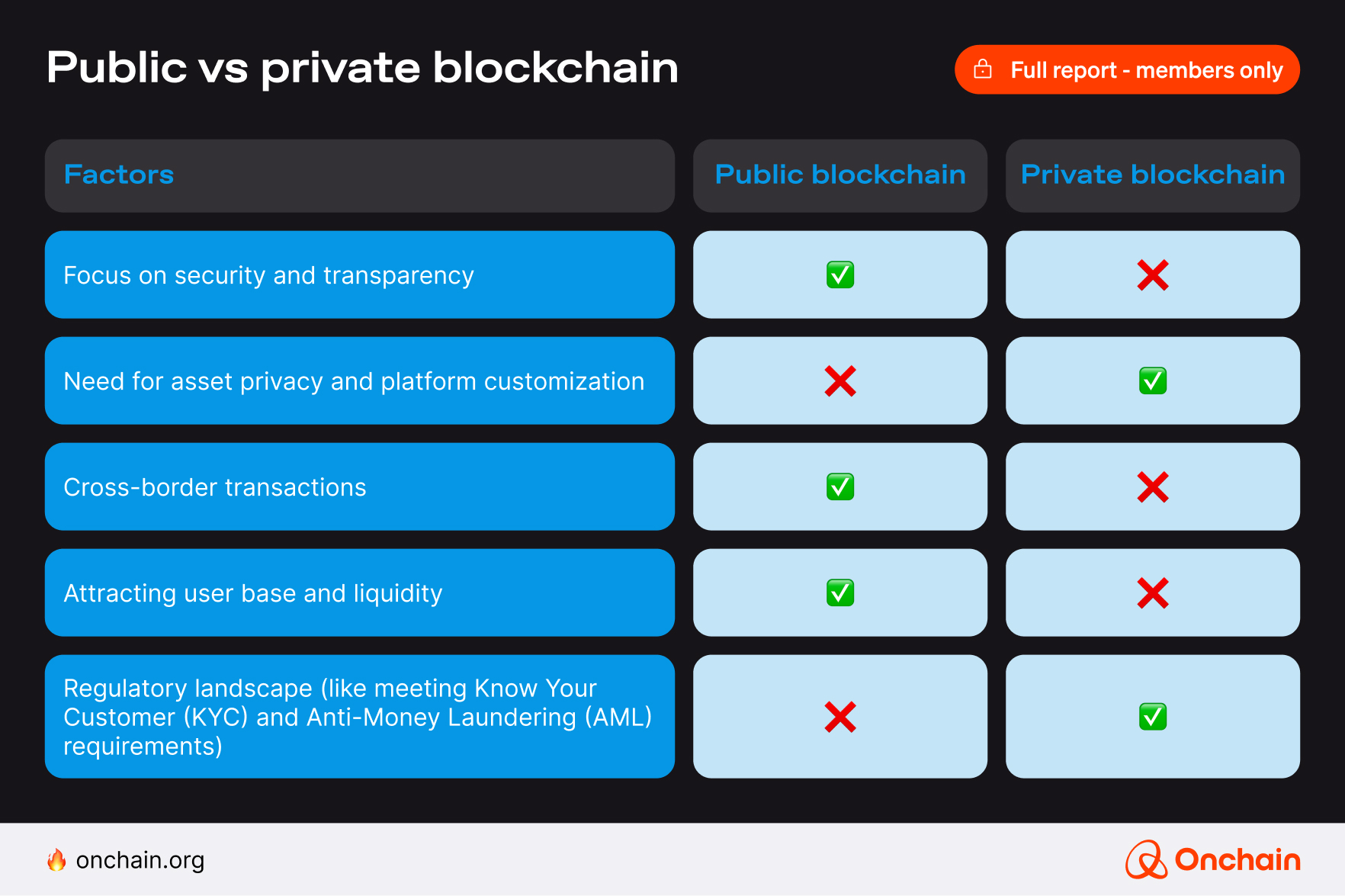
Task: Click red X for private cross-border transactions
Action: click(1152, 487)
